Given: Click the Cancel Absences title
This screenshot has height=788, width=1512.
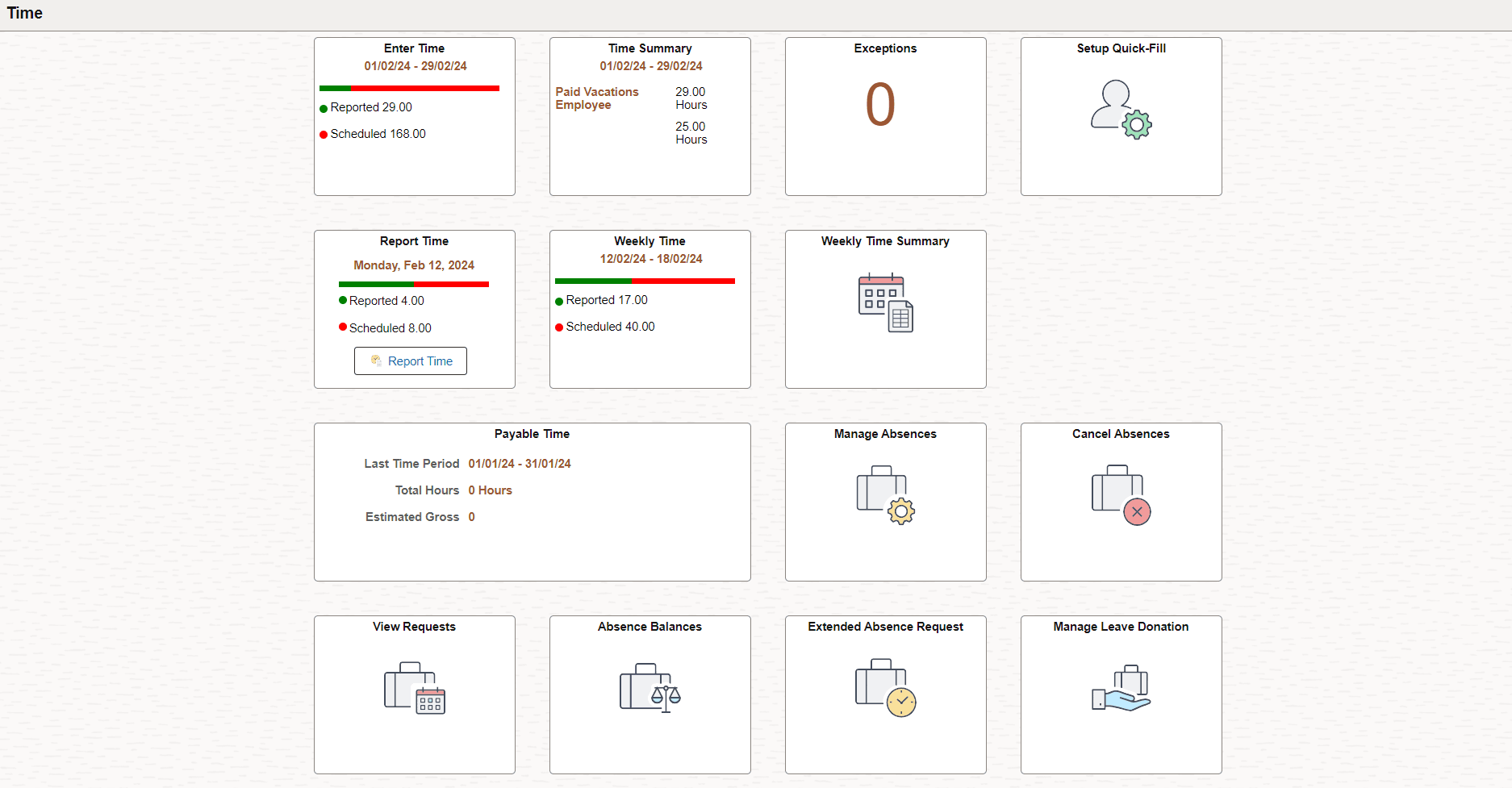Looking at the screenshot, I should pyautogui.click(x=1121, y=434).
